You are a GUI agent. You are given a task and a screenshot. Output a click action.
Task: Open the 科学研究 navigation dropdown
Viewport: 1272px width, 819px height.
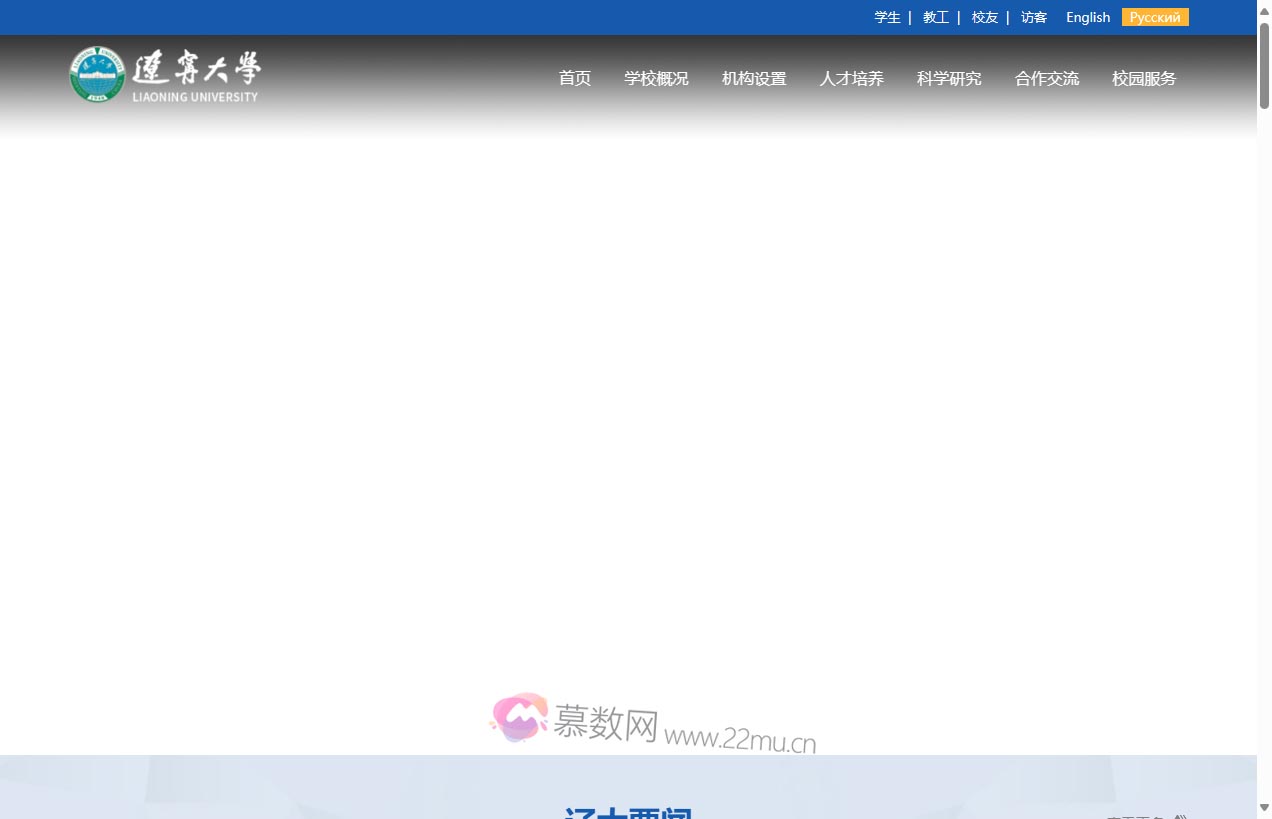tap(948, 78)
